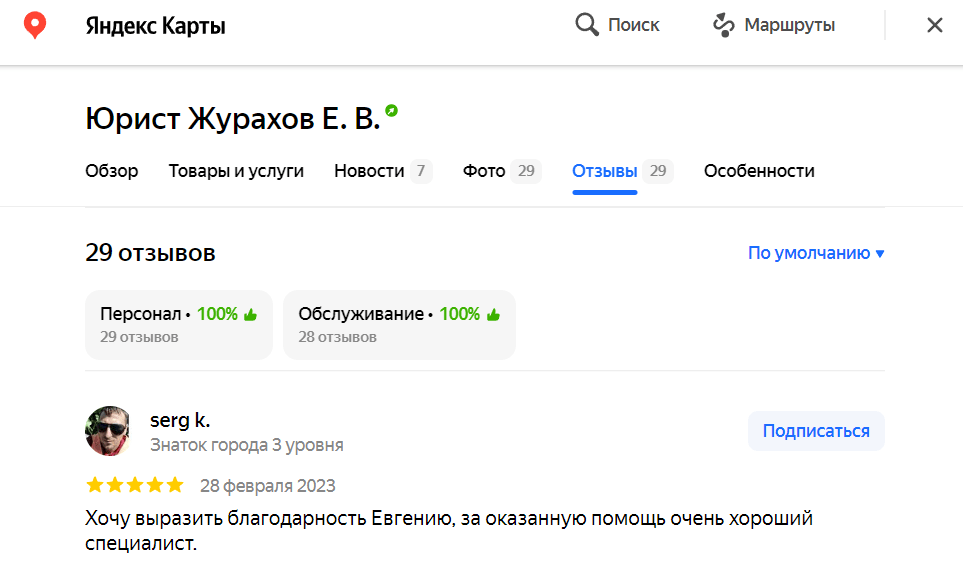
Task: Click Подписаться to follow serg k.
Action: click(816, 431)
